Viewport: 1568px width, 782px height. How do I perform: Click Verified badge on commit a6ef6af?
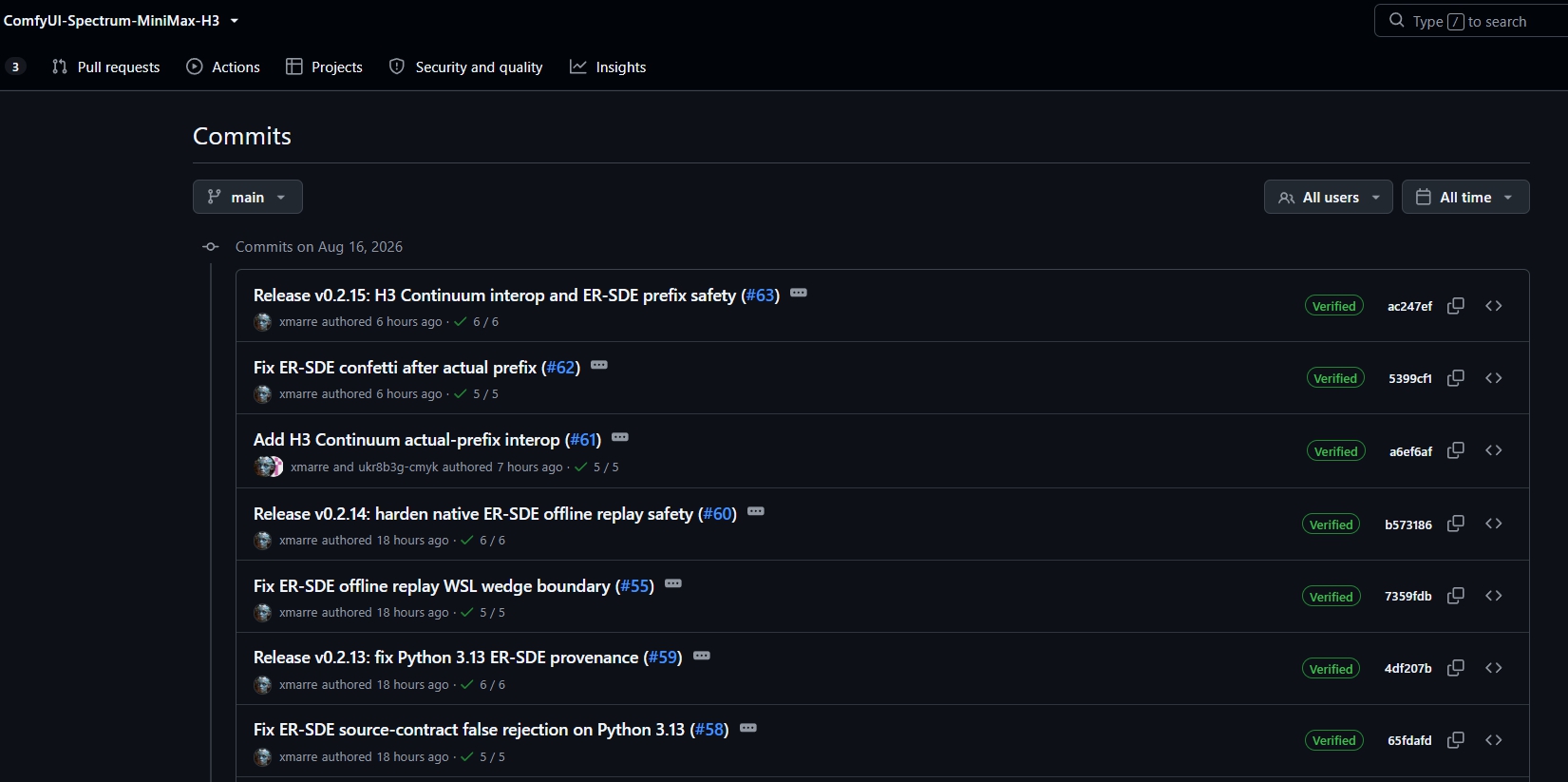click(1336, 451)
